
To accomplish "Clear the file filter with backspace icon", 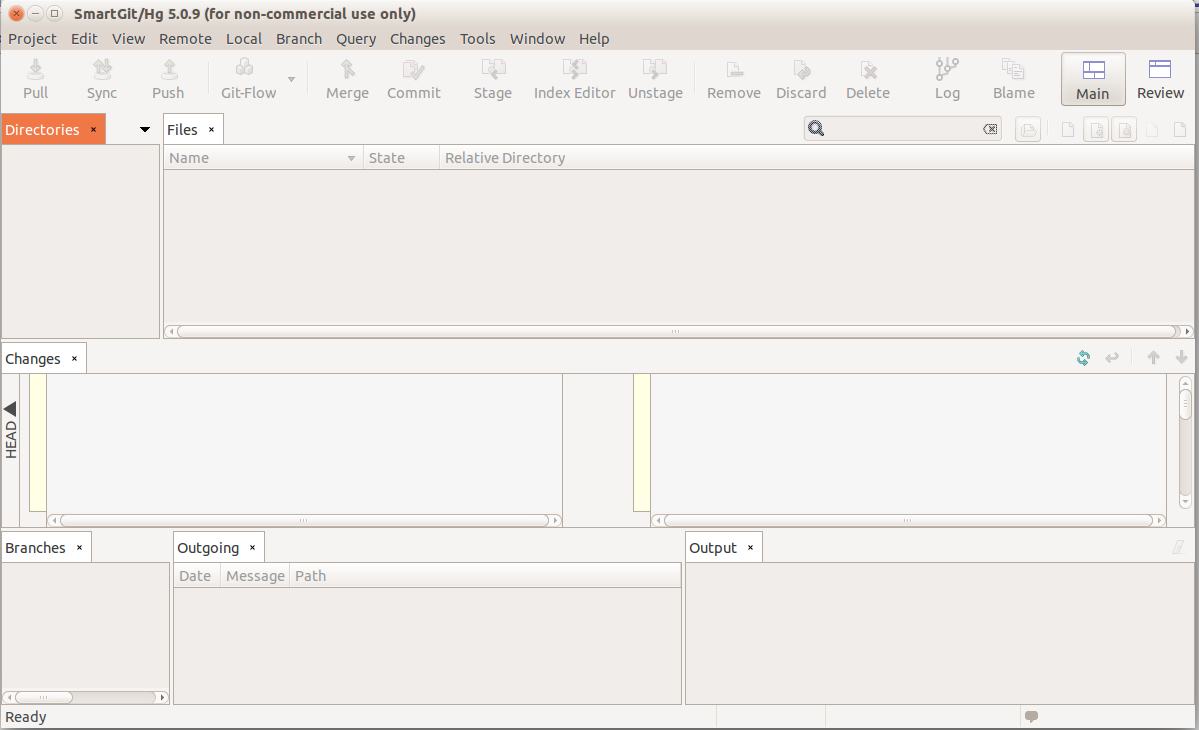I will coord(989,129).
